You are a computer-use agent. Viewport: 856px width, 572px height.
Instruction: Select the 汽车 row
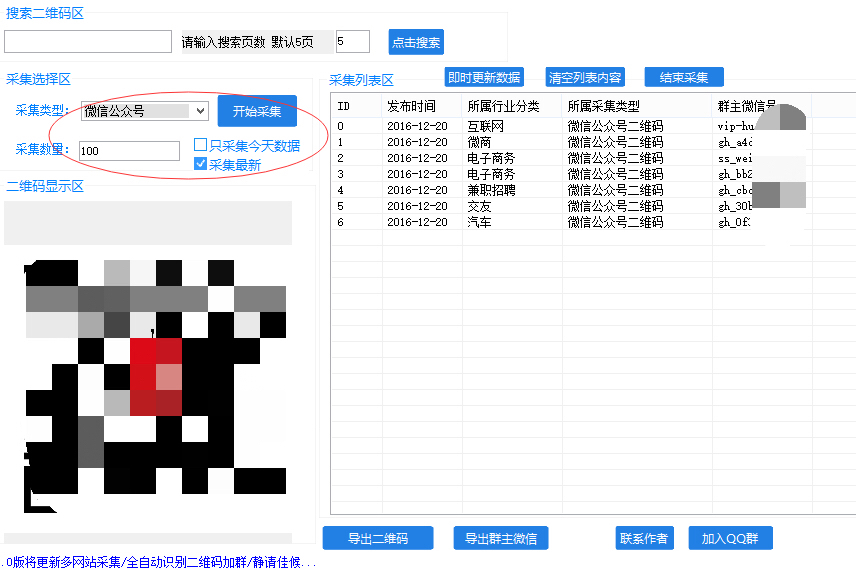[593, 222]
